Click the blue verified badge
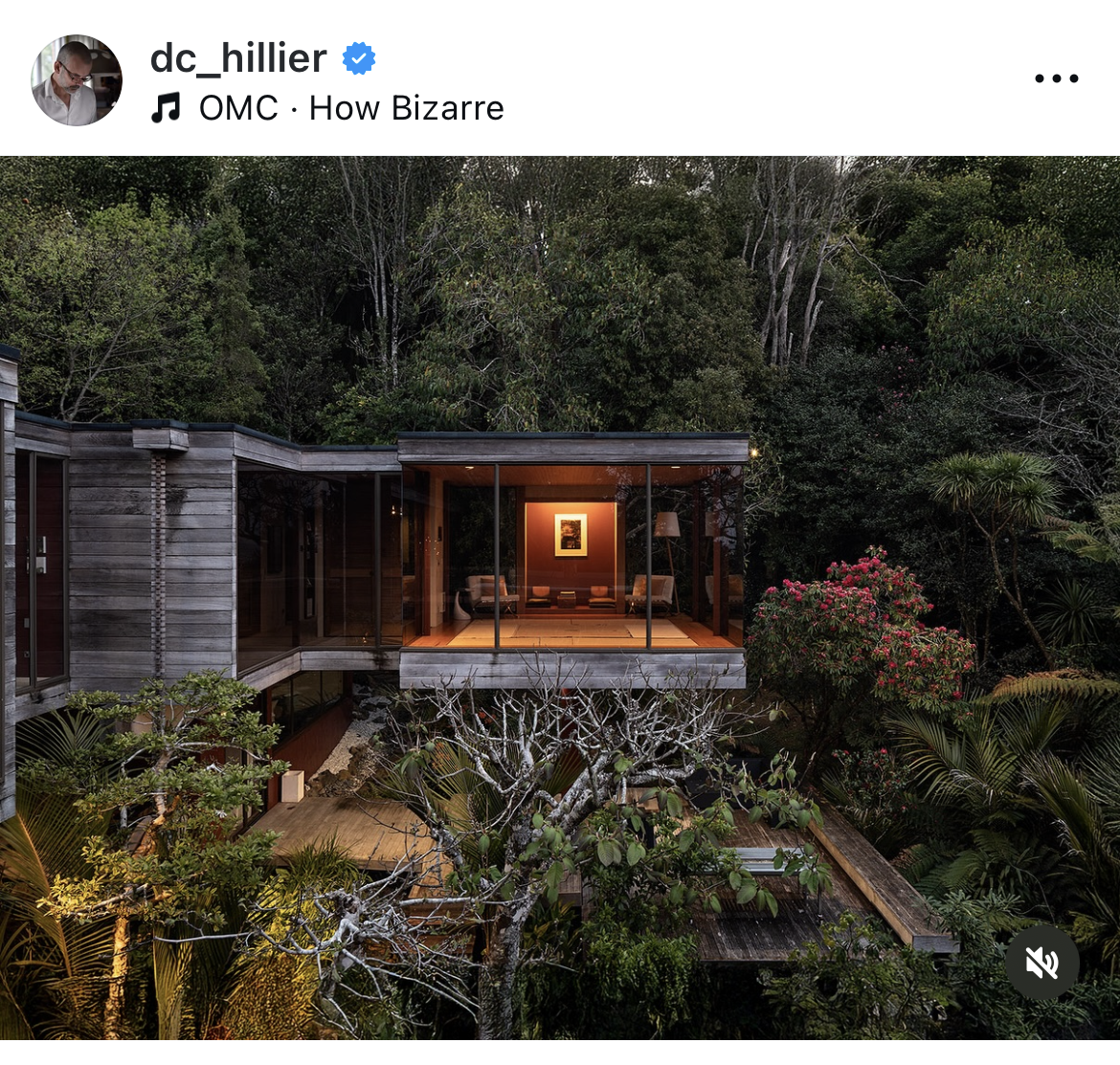This screenshot has width=1120, height=1065. point(359,58)
